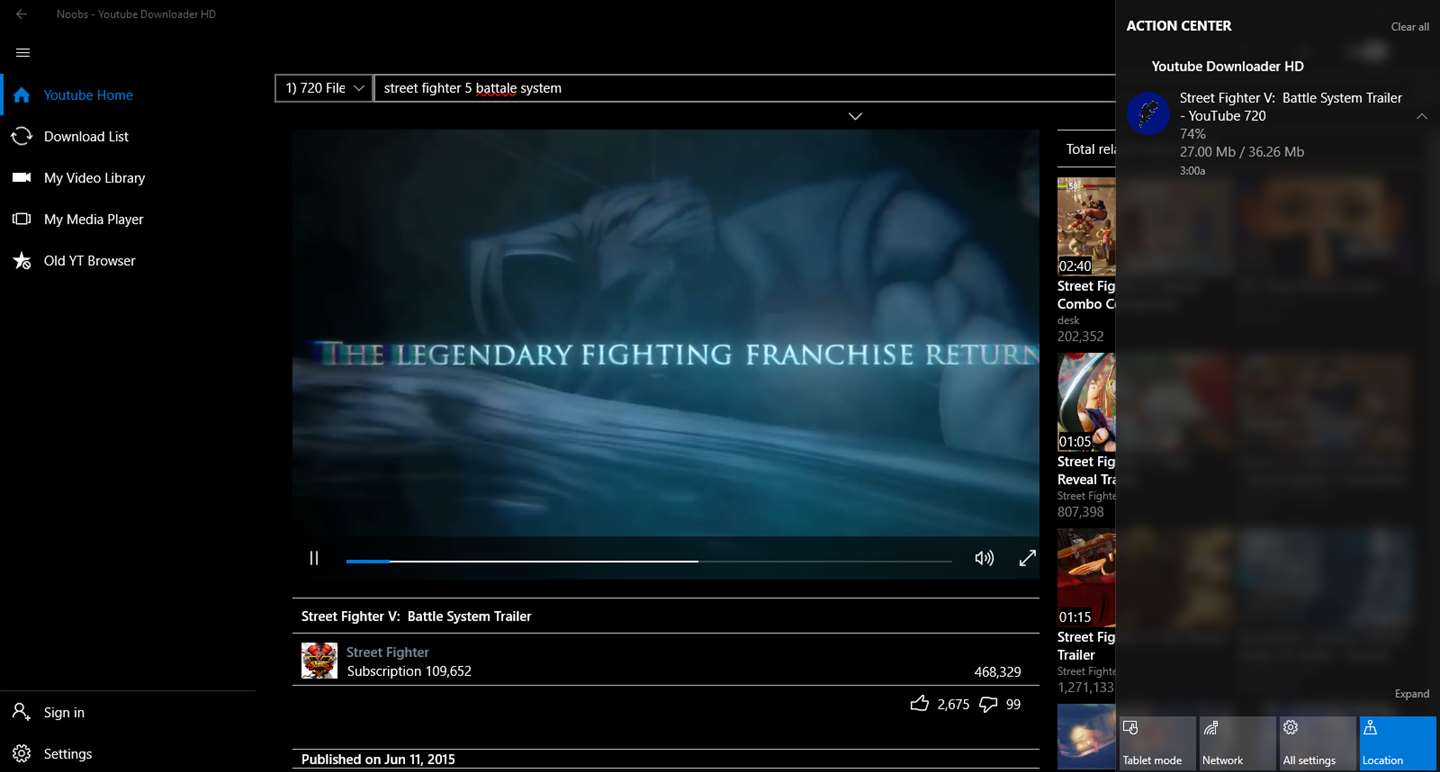
Task: Click the Sign in person icon
Action: [22, 712]
